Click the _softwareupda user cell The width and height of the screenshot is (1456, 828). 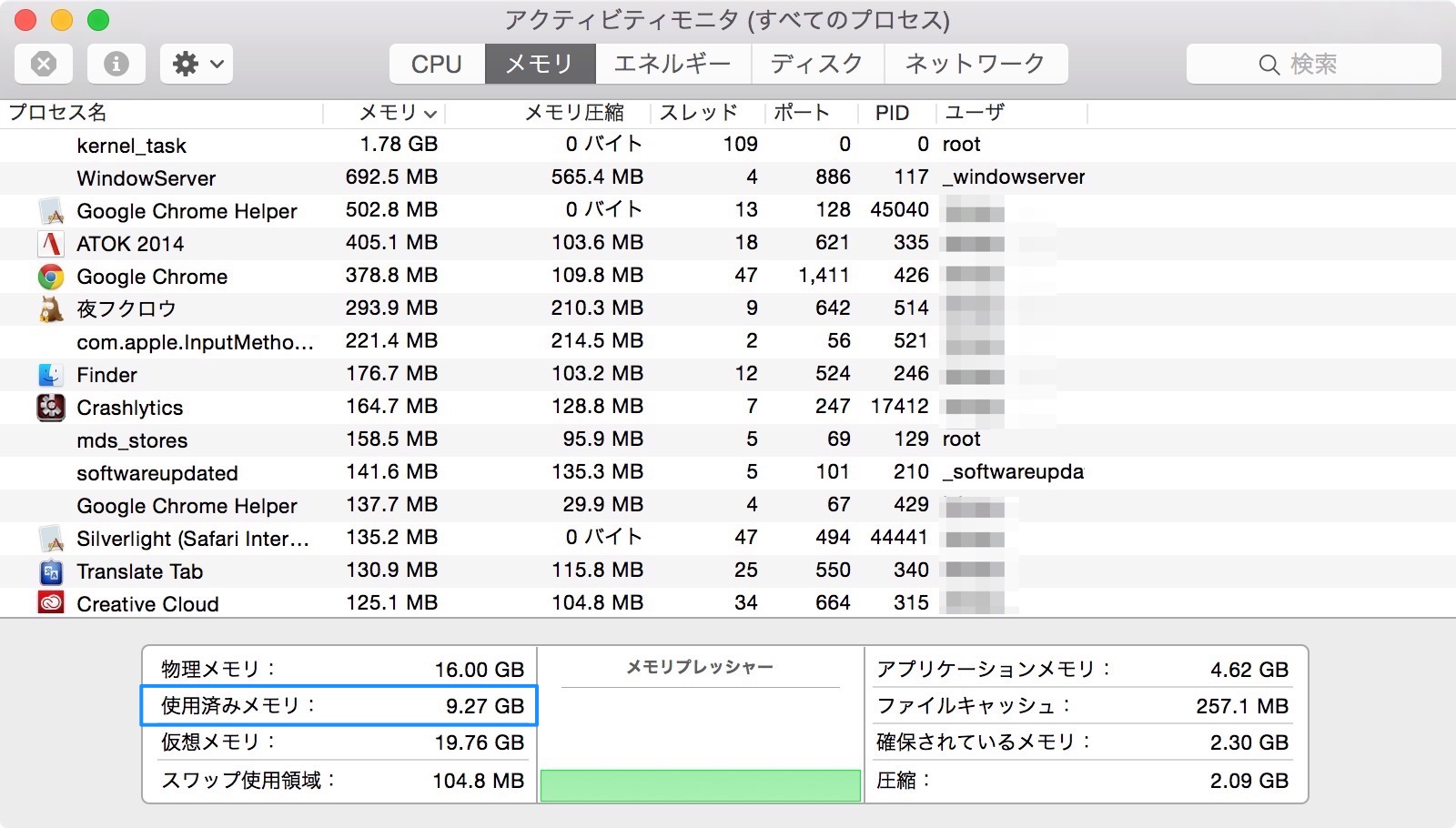(x=1013, y=471)
